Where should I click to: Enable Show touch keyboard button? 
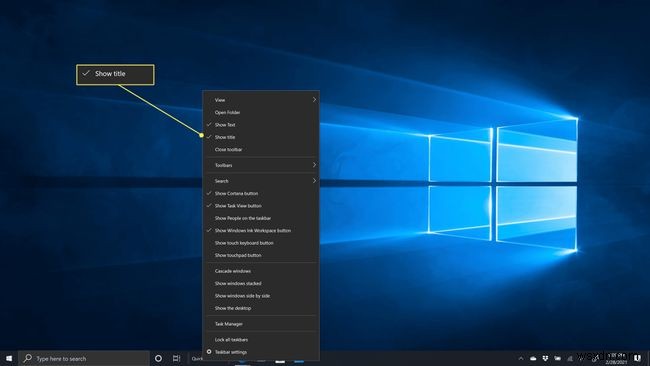pyautogui.click(x=261, y=243)
